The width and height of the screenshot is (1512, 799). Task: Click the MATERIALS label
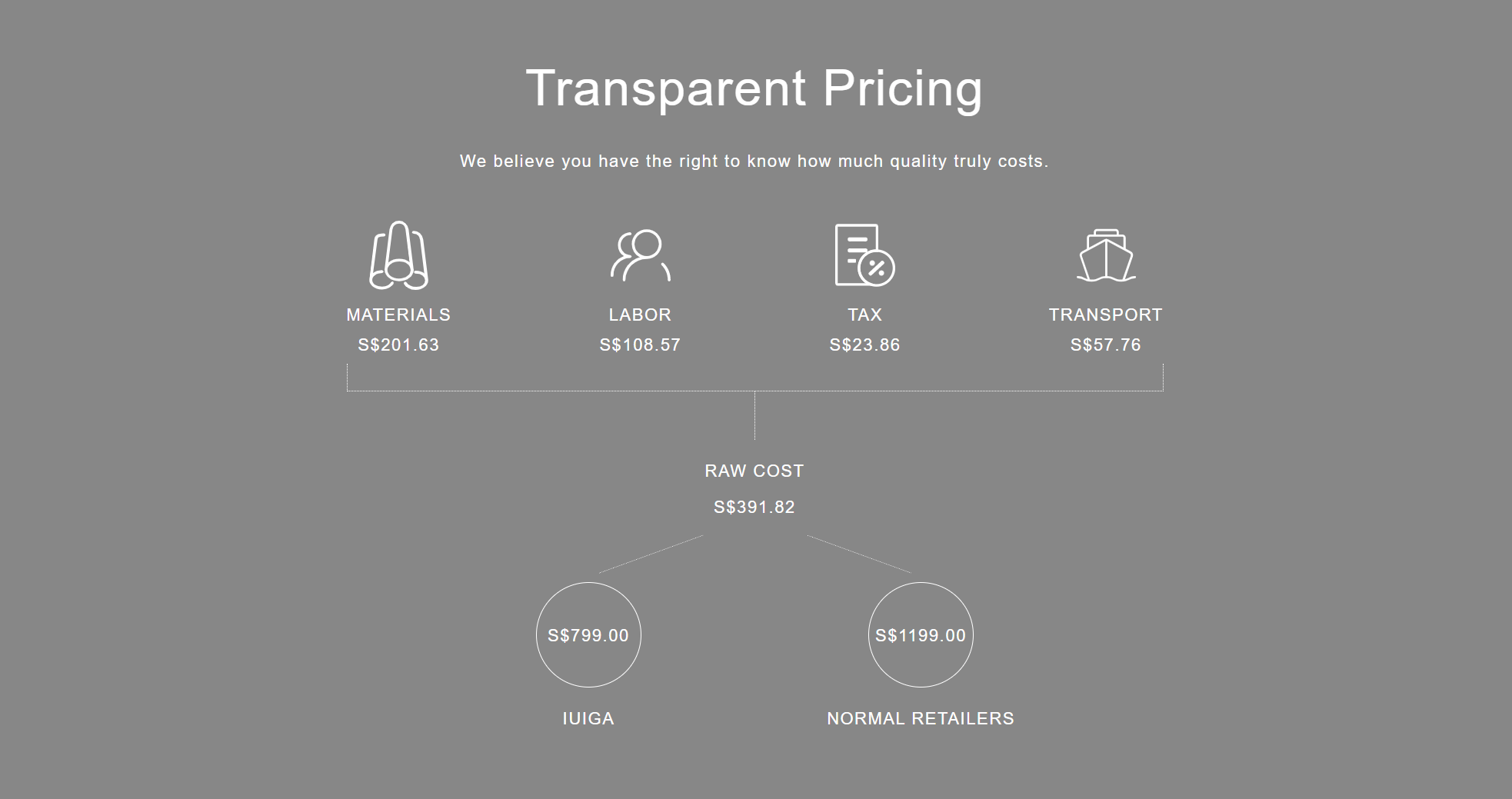click(x=398, y=315)
